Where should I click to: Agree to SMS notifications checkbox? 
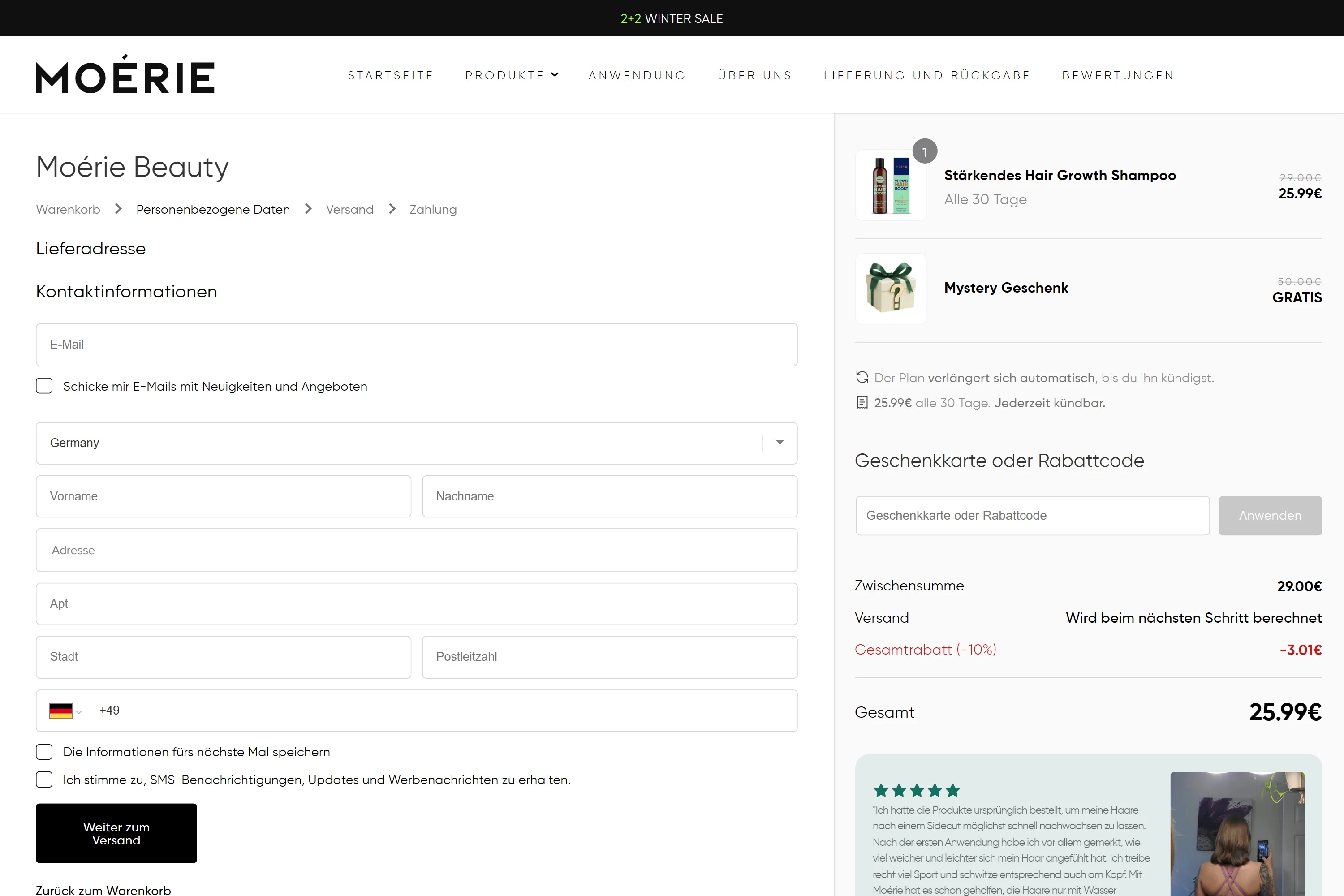44,780
